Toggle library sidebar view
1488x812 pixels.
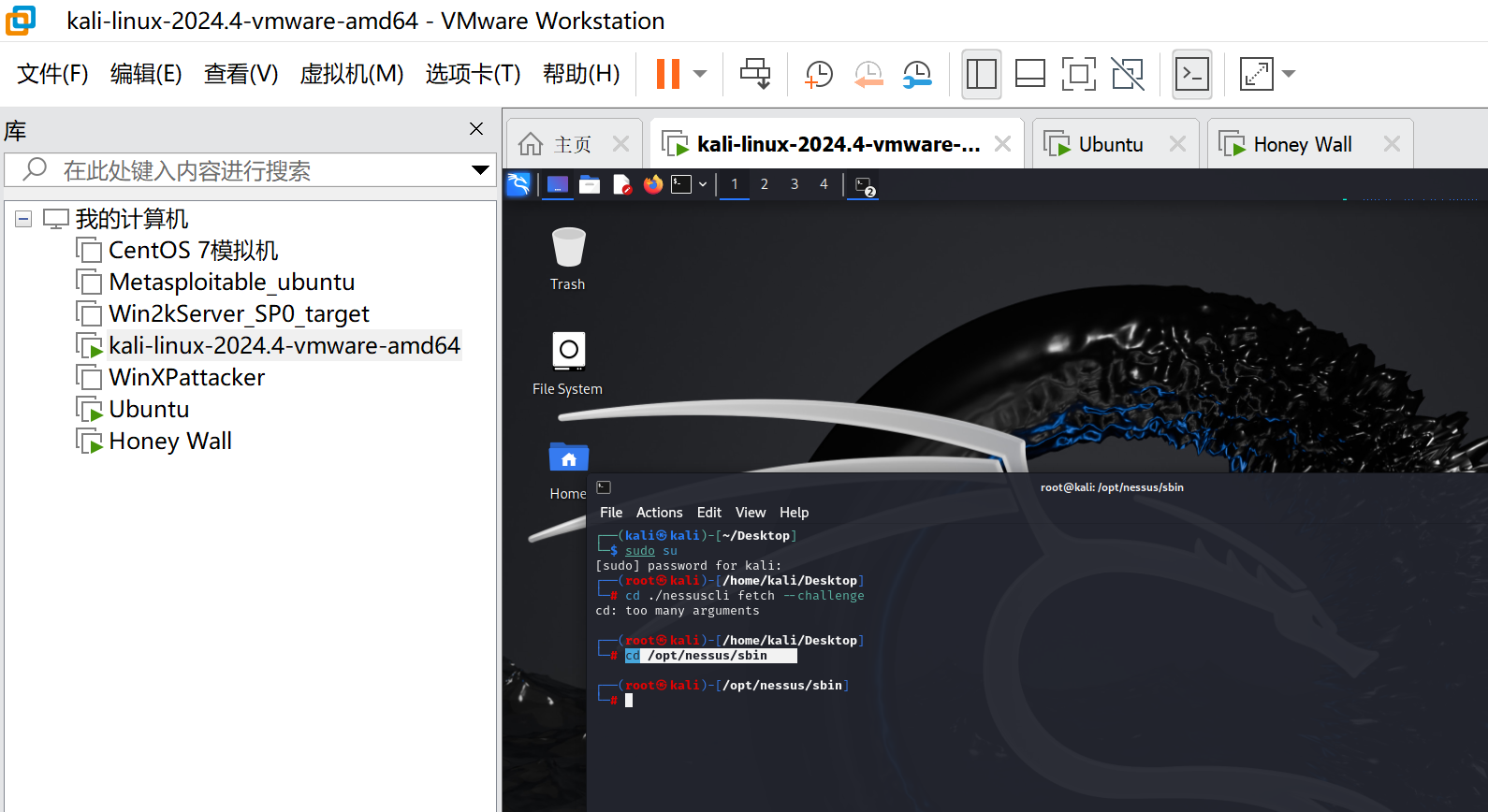click(982, 74)
